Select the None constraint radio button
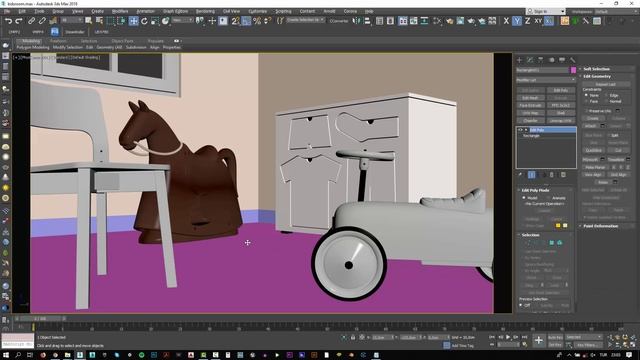 tap(587, 95)
